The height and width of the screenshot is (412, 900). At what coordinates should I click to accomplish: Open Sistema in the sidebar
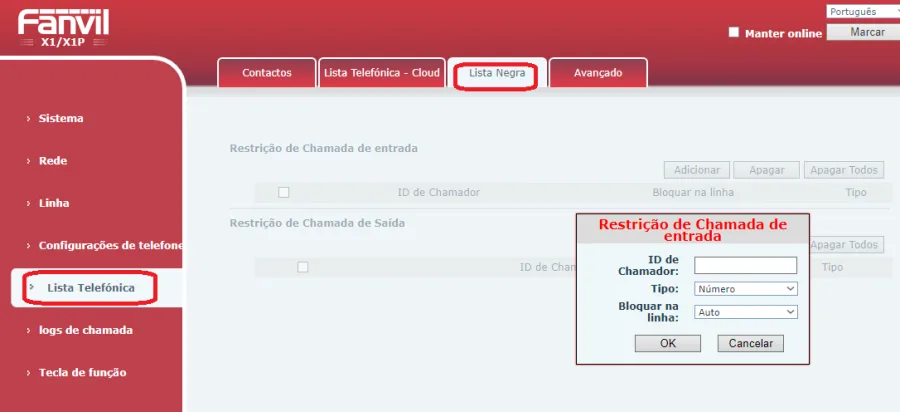point(61,118)
